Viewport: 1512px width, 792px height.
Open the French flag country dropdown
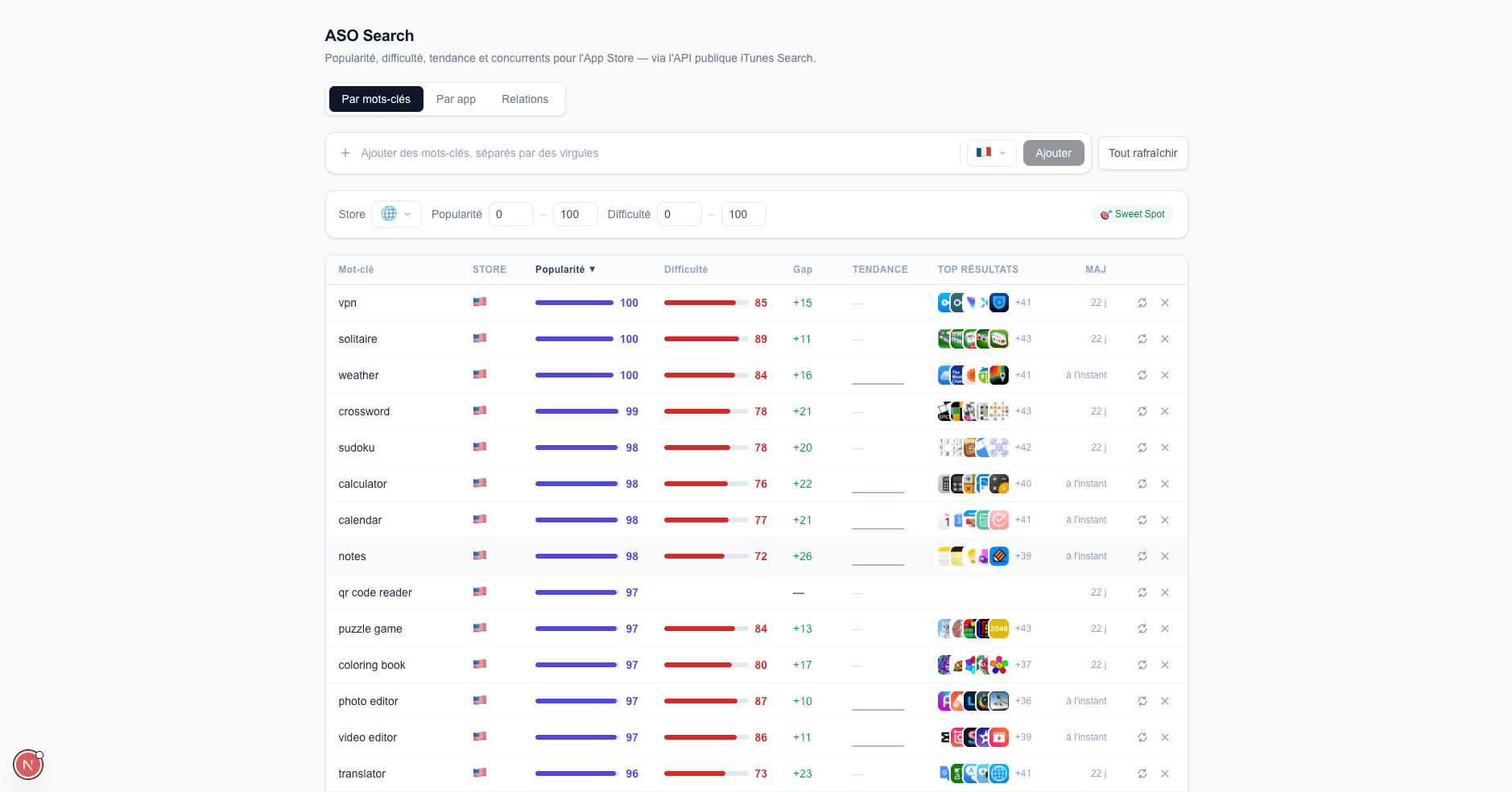991,153
